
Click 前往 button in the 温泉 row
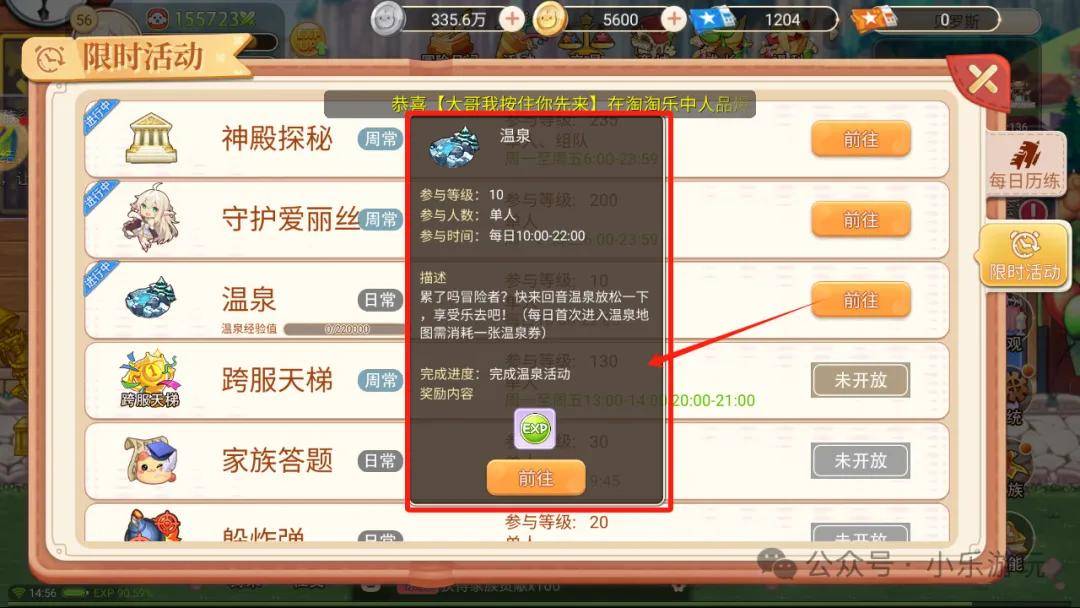coord(861,300)
